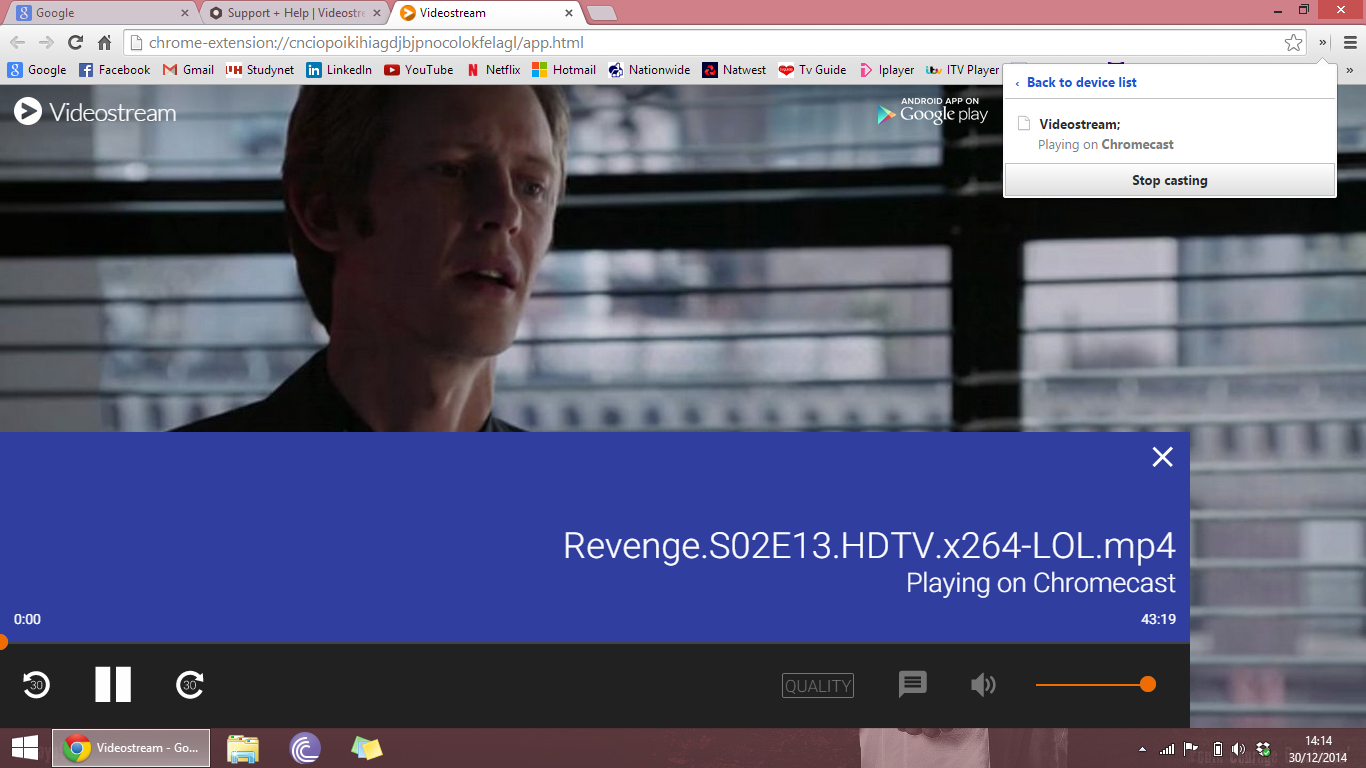The height and width of the screenshot is (768, 1366).
Task: Open the Google bookmark
Action: pos(37,70)
